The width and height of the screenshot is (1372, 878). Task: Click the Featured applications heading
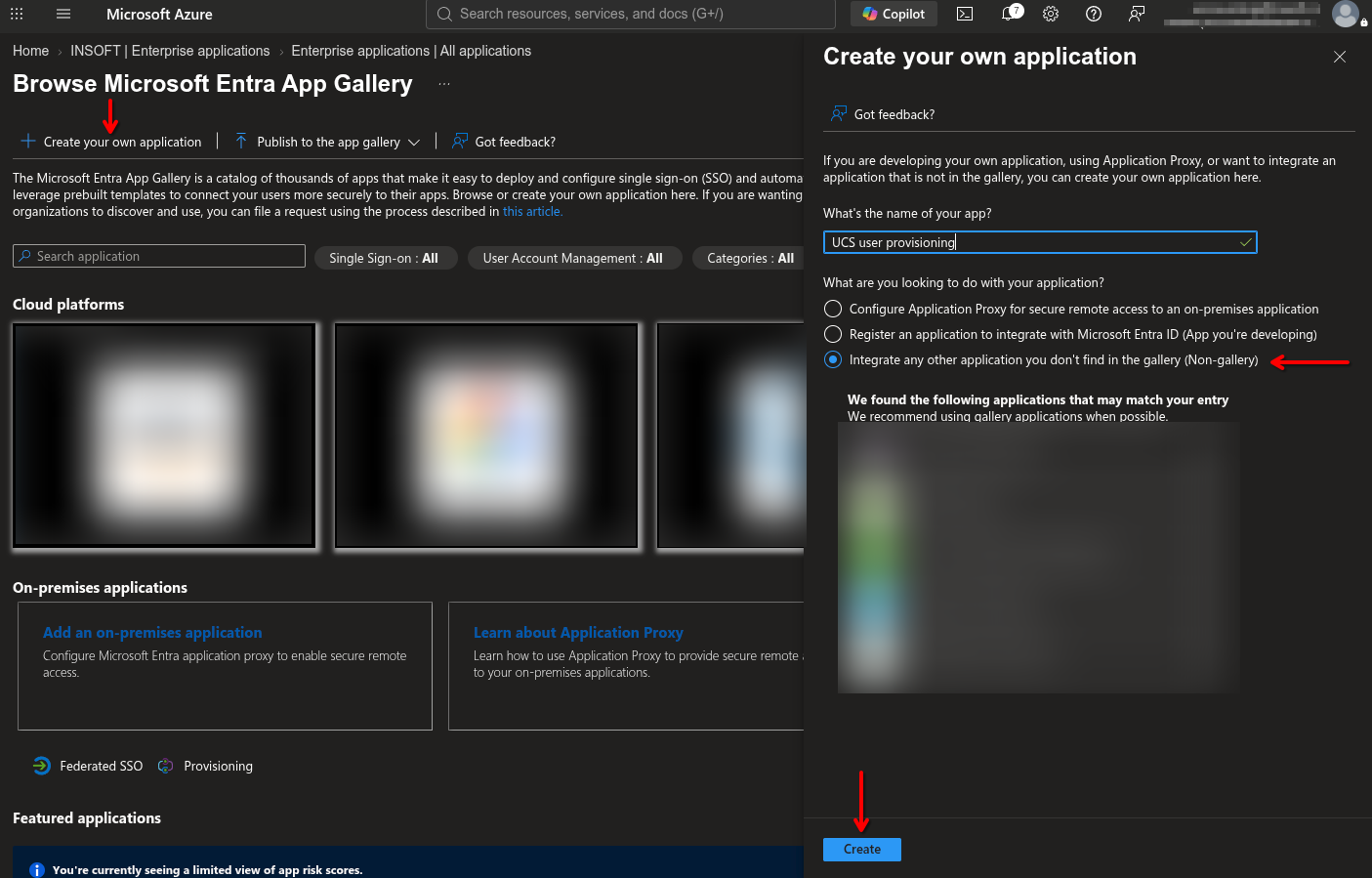[87, 818]
